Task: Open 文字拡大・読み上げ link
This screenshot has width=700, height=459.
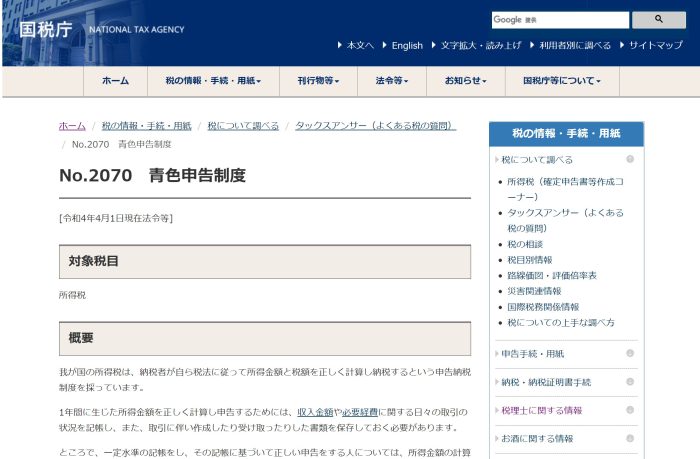Action: (x=481, y=45)
